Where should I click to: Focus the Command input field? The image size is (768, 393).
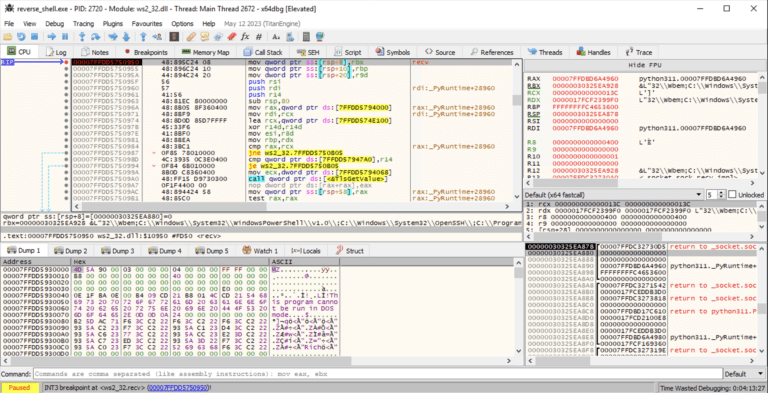point(378,374)
